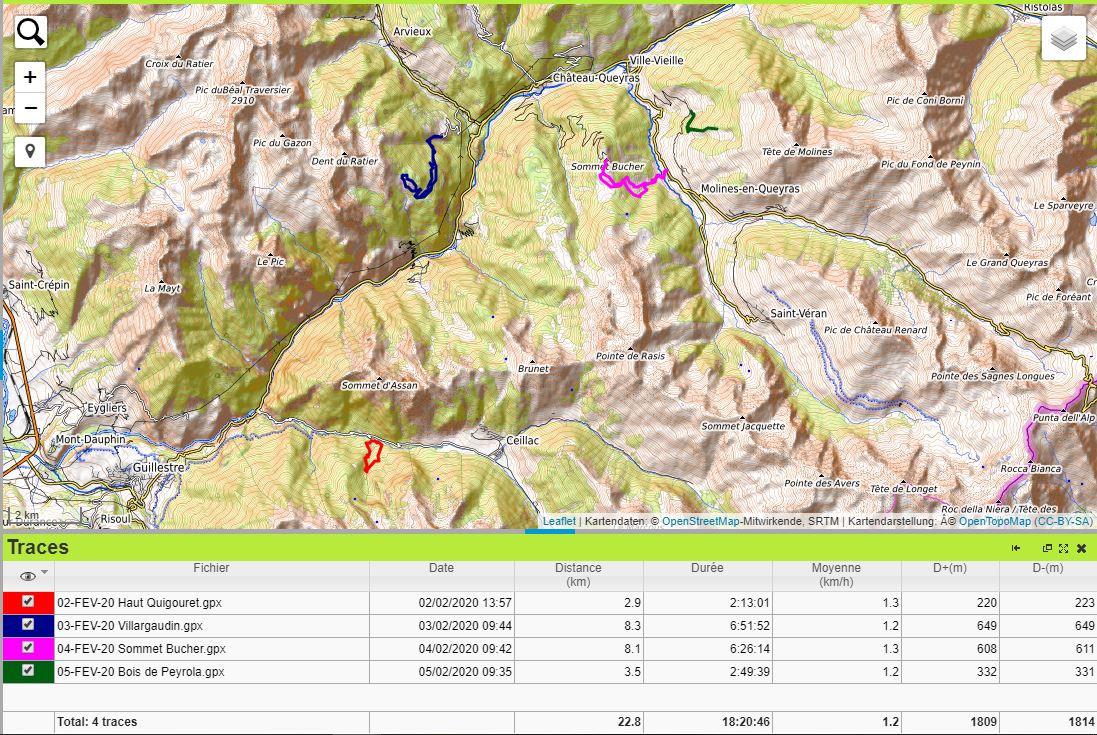Uncheck the Haut Quigouret trace checkbox
Image resolution: width=1097 pixels, height=735 pixels.
[28, 602]
